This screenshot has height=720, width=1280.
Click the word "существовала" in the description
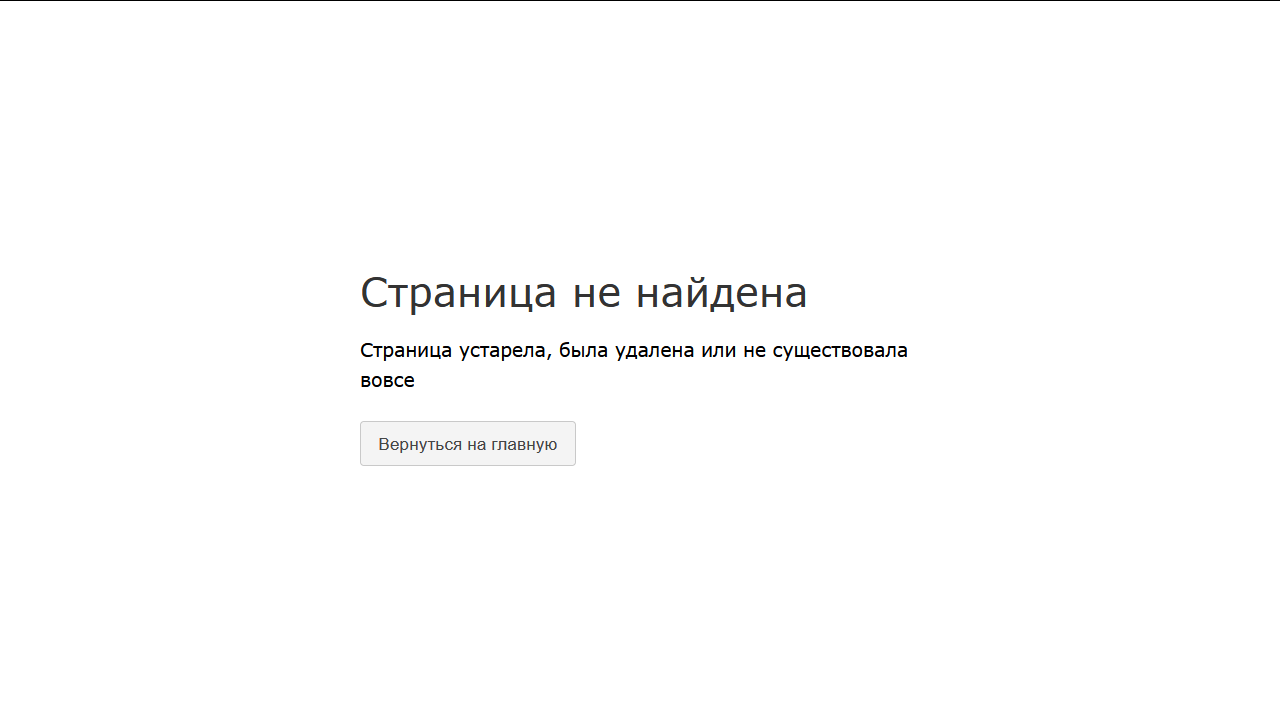tap(840, 351)
